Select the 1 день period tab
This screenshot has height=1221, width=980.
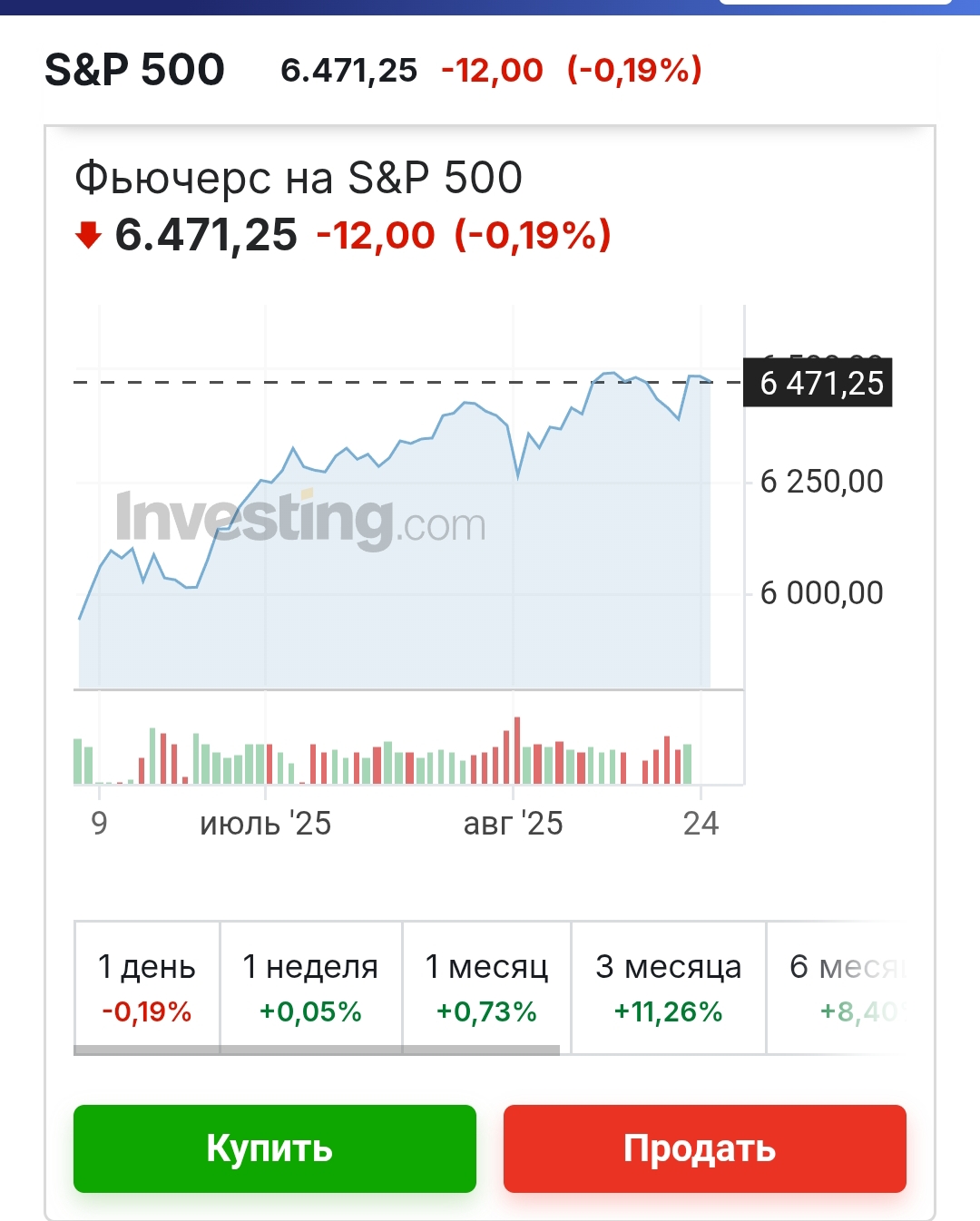[147, 987]
